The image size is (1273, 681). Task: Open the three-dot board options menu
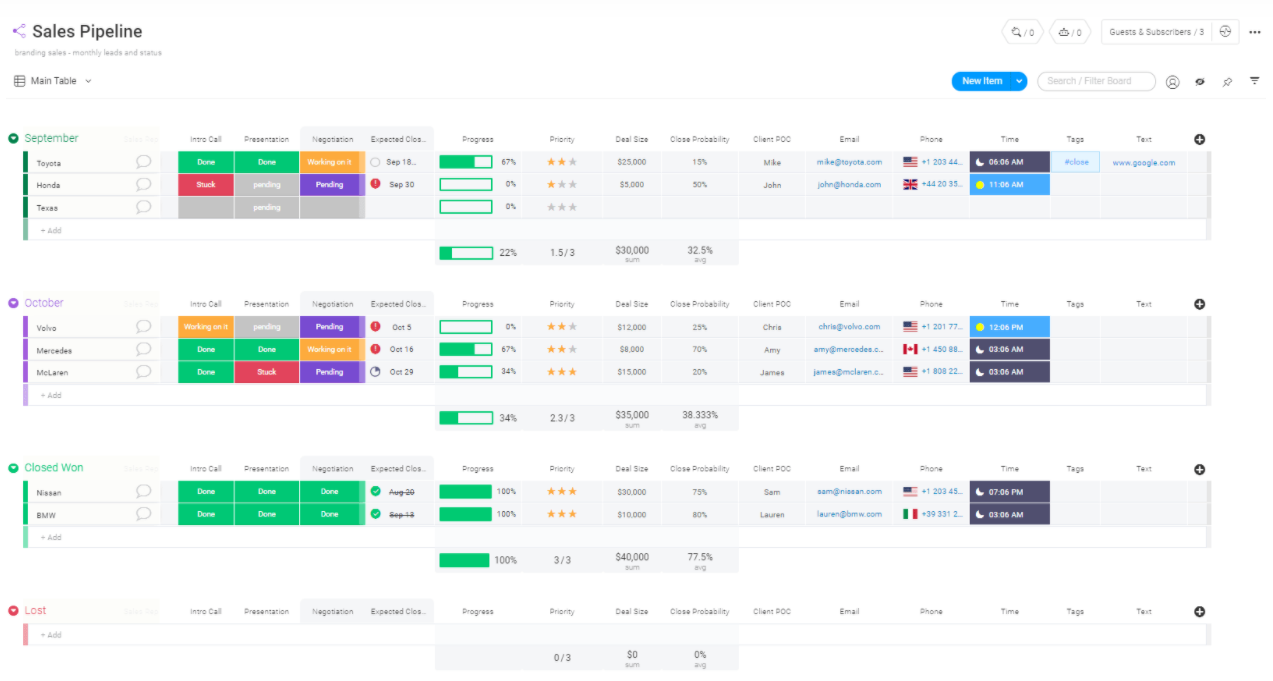point(1255,32)
